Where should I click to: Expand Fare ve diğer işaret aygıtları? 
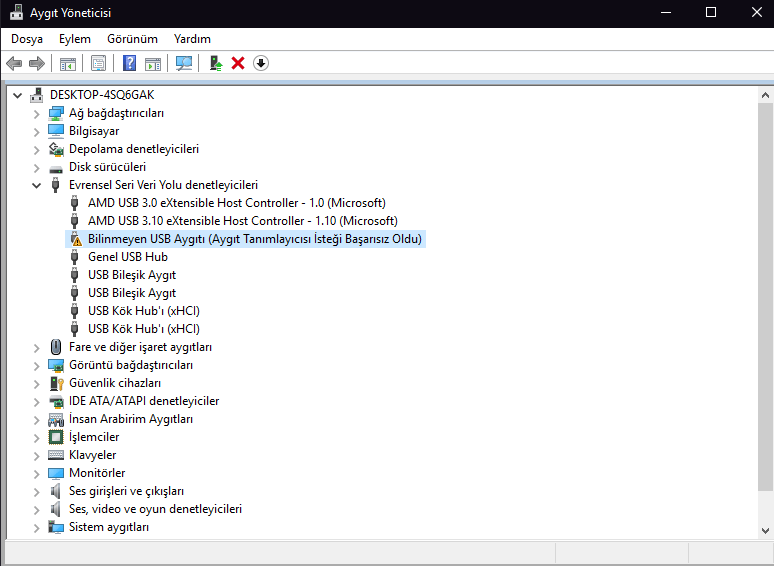click(x=36, y=348)
